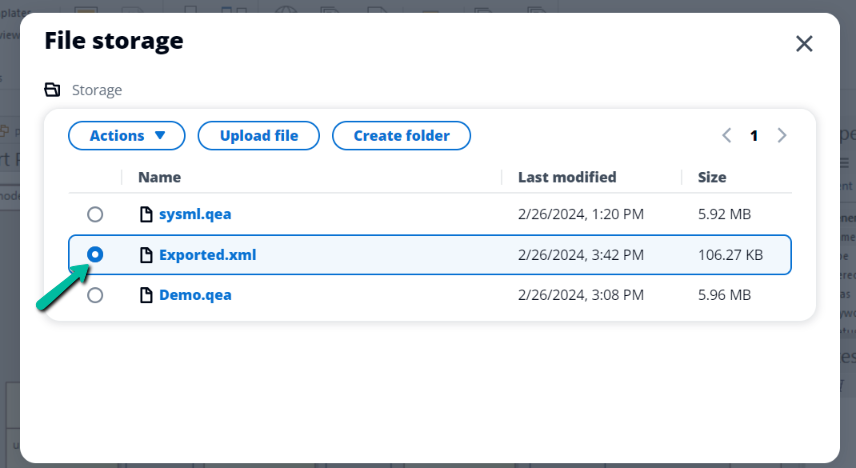
Task: Click the Upload file button
Action: pyautogui.click(x=259, y=135)
